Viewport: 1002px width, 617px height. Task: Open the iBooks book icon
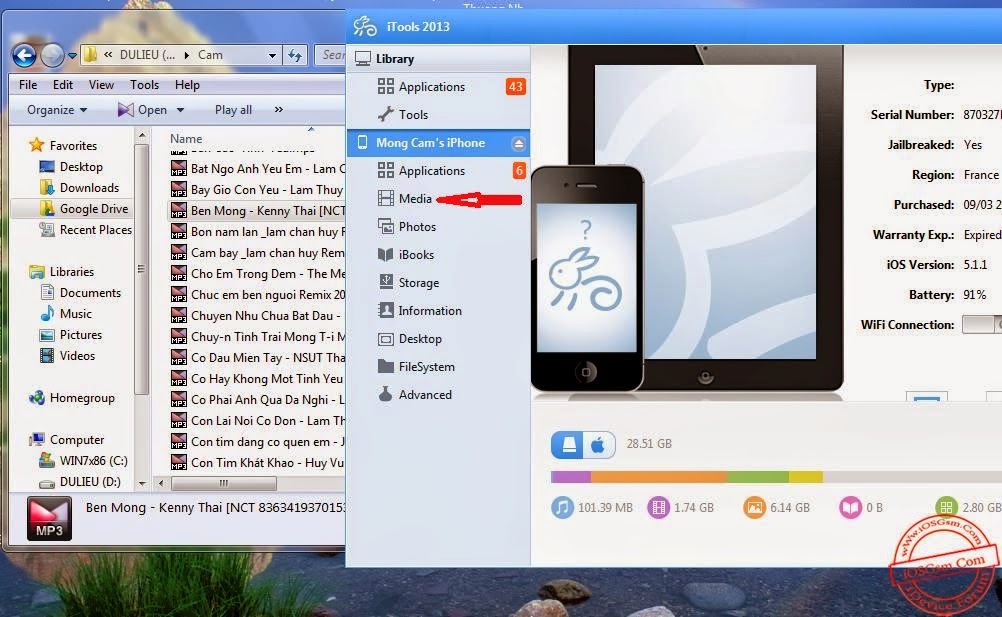[x=385, y=254]
